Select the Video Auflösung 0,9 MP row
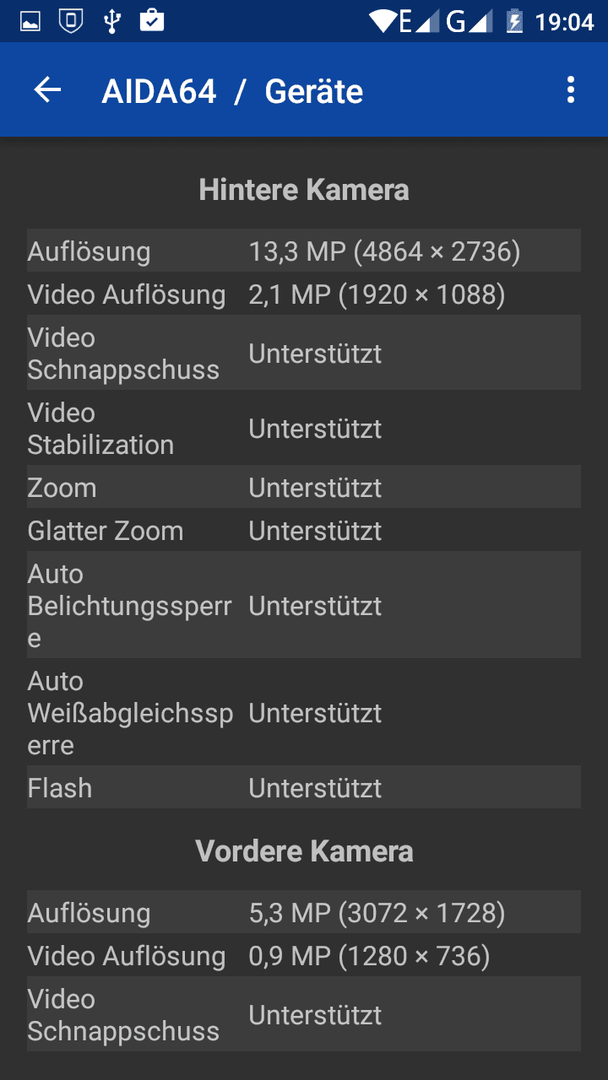This screenshot has width=608, height=1080. [304, 955]
